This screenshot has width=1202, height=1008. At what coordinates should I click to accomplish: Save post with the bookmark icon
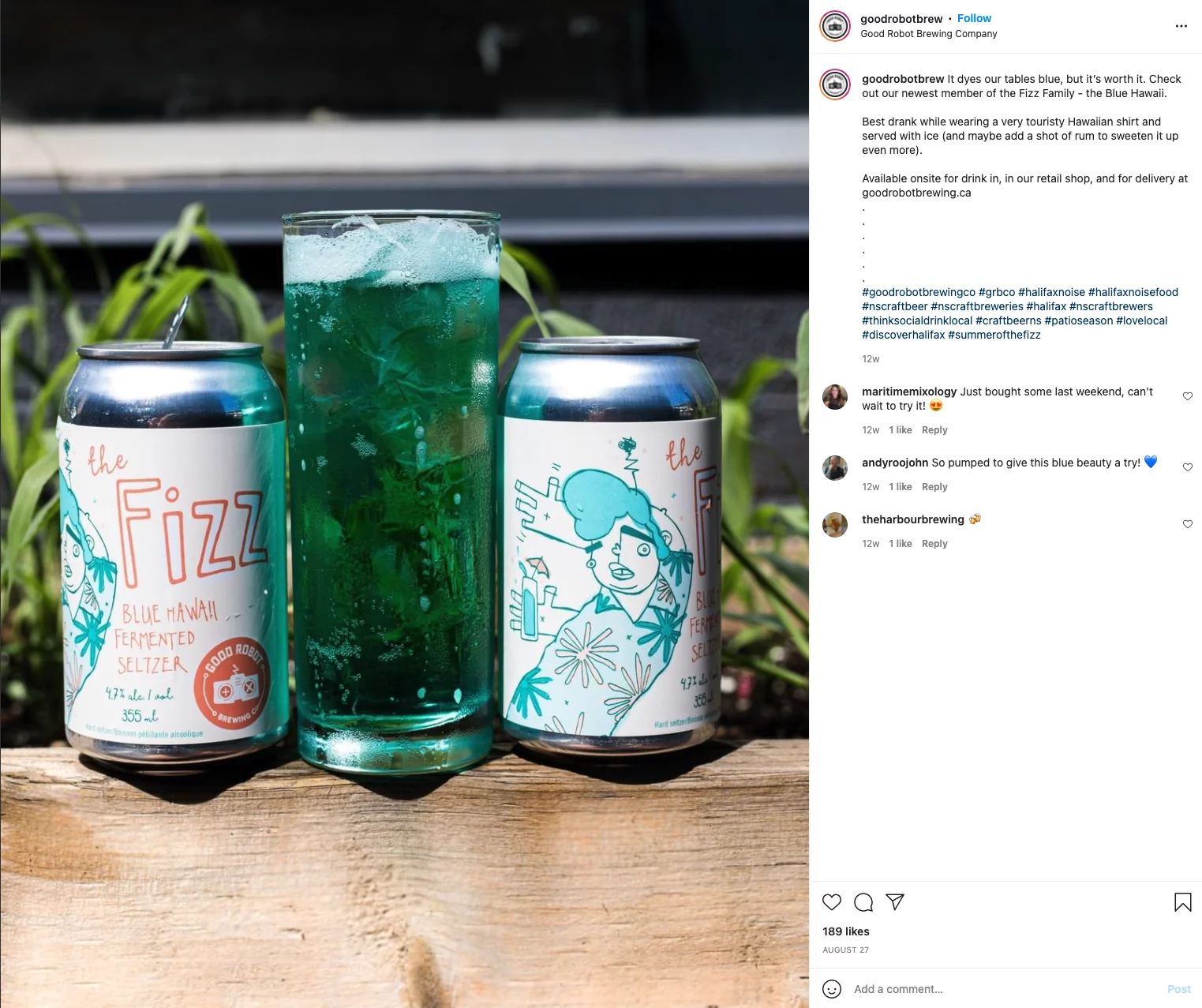(1182, 902)
